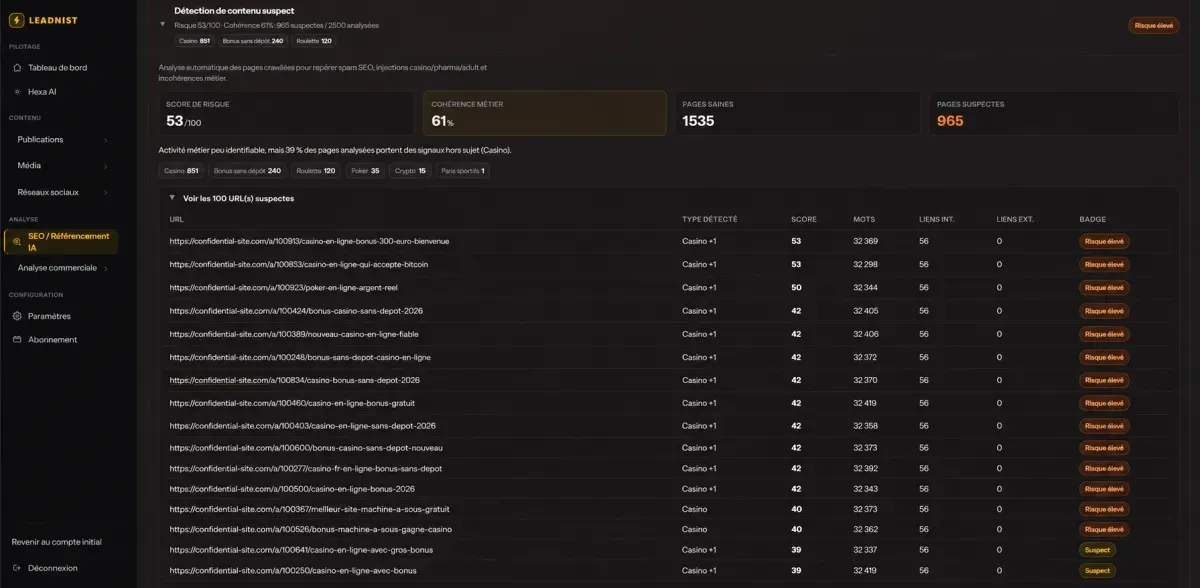This screenshot has height=588, width=1200.
Task: Open Tableau de bord home icon
Action: pyautogui.click(x=18, y=68)
